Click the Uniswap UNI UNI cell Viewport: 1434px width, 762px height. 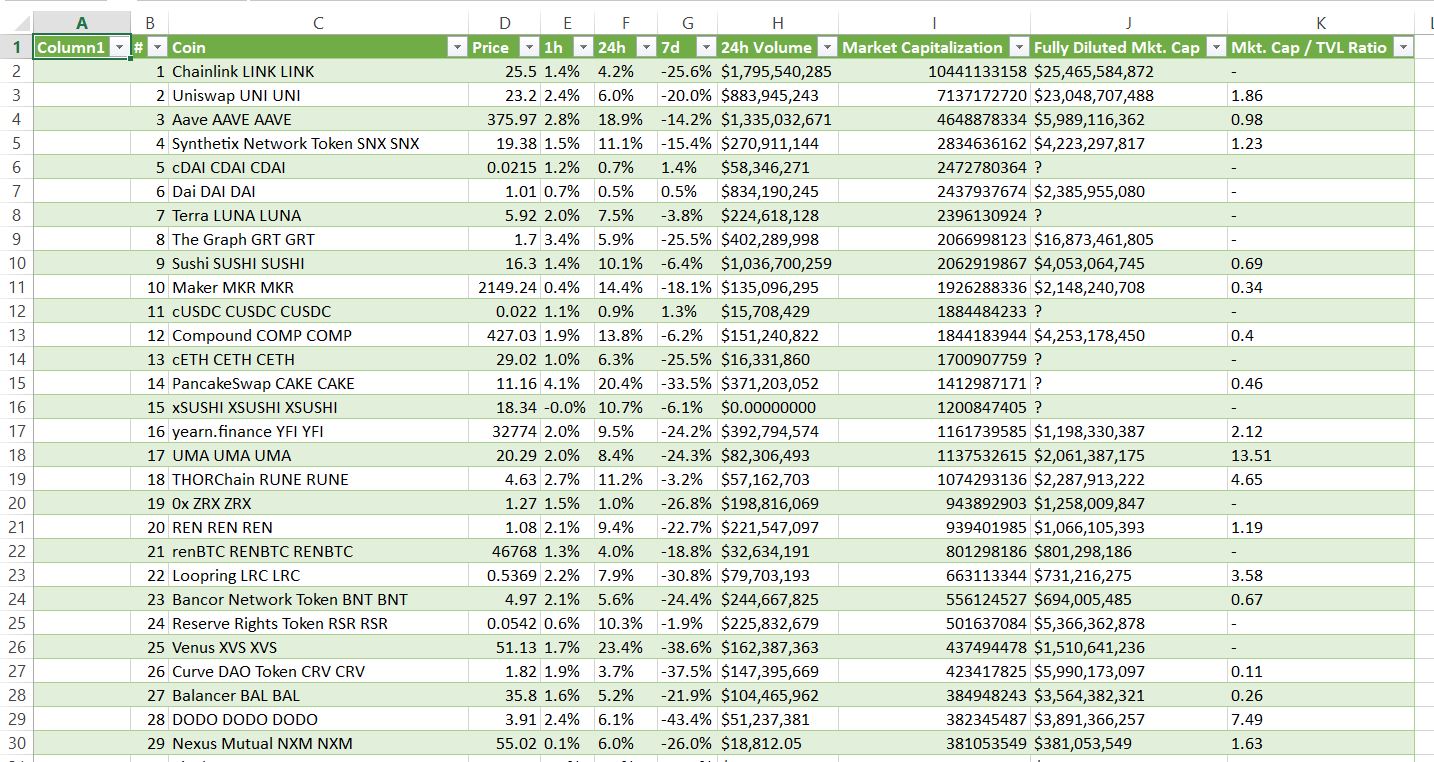pyautogui.click(x=318, y=95)
